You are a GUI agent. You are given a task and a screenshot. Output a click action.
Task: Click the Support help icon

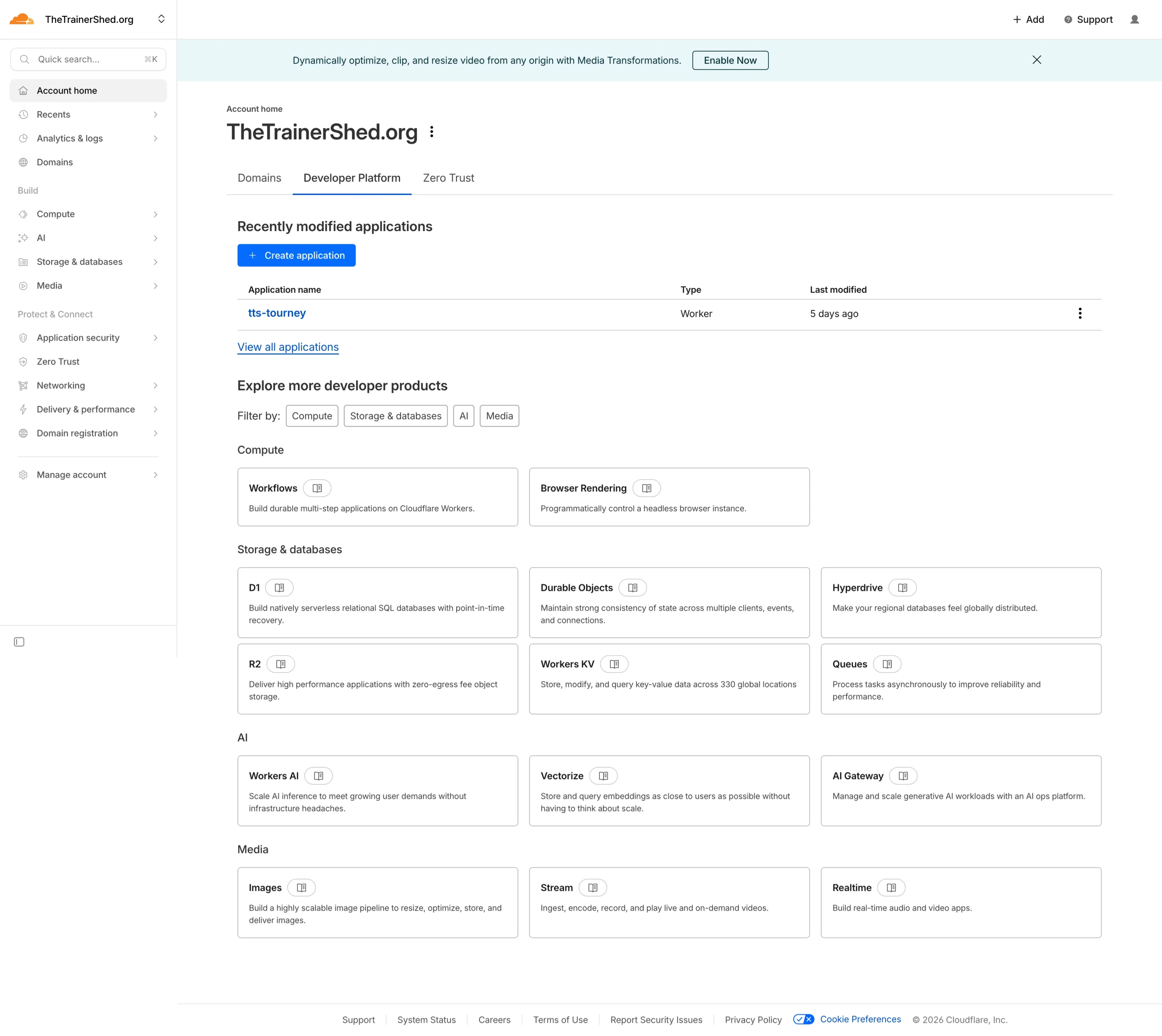click(x=1068, y=19)
